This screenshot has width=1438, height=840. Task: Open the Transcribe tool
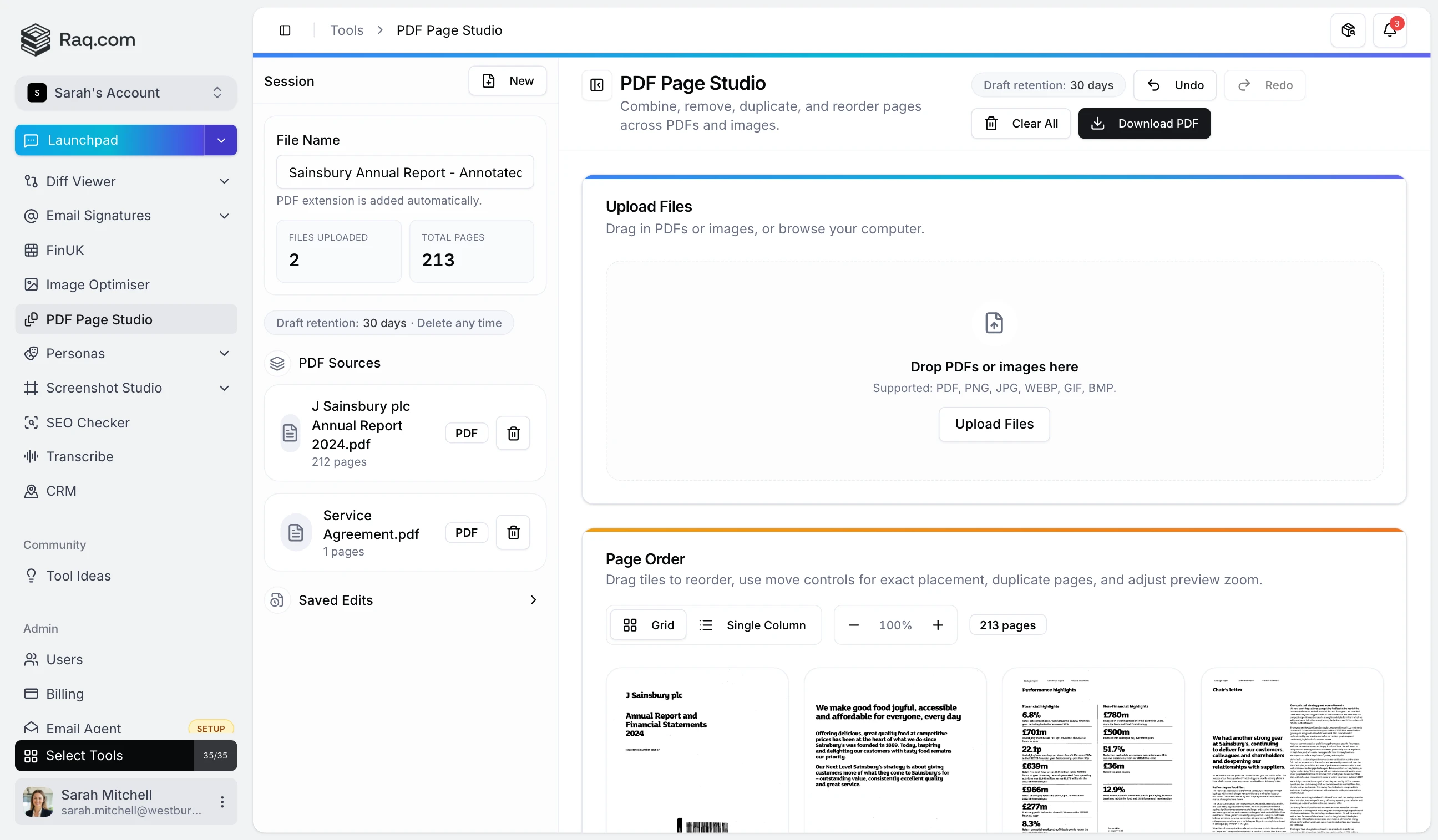[x=80, y=456]
